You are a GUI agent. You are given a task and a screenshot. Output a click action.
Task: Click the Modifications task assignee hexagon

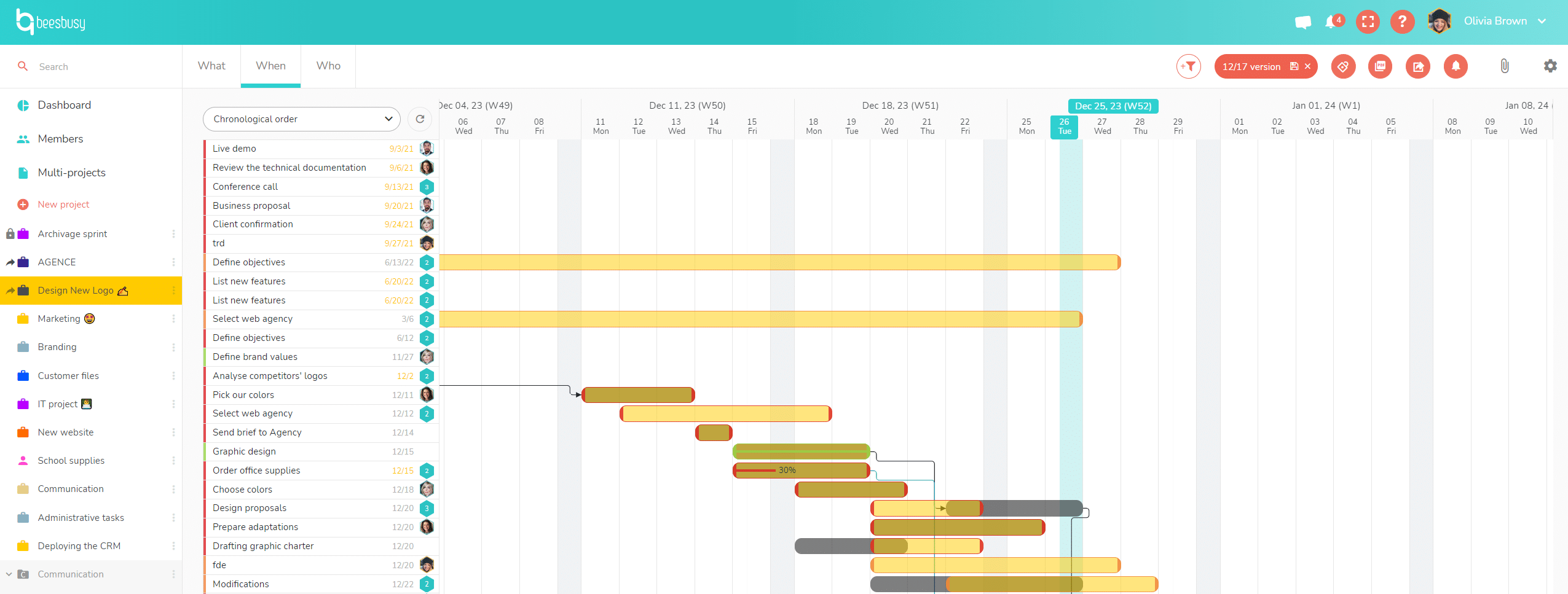pyautogui.click(x=427, y=584)
